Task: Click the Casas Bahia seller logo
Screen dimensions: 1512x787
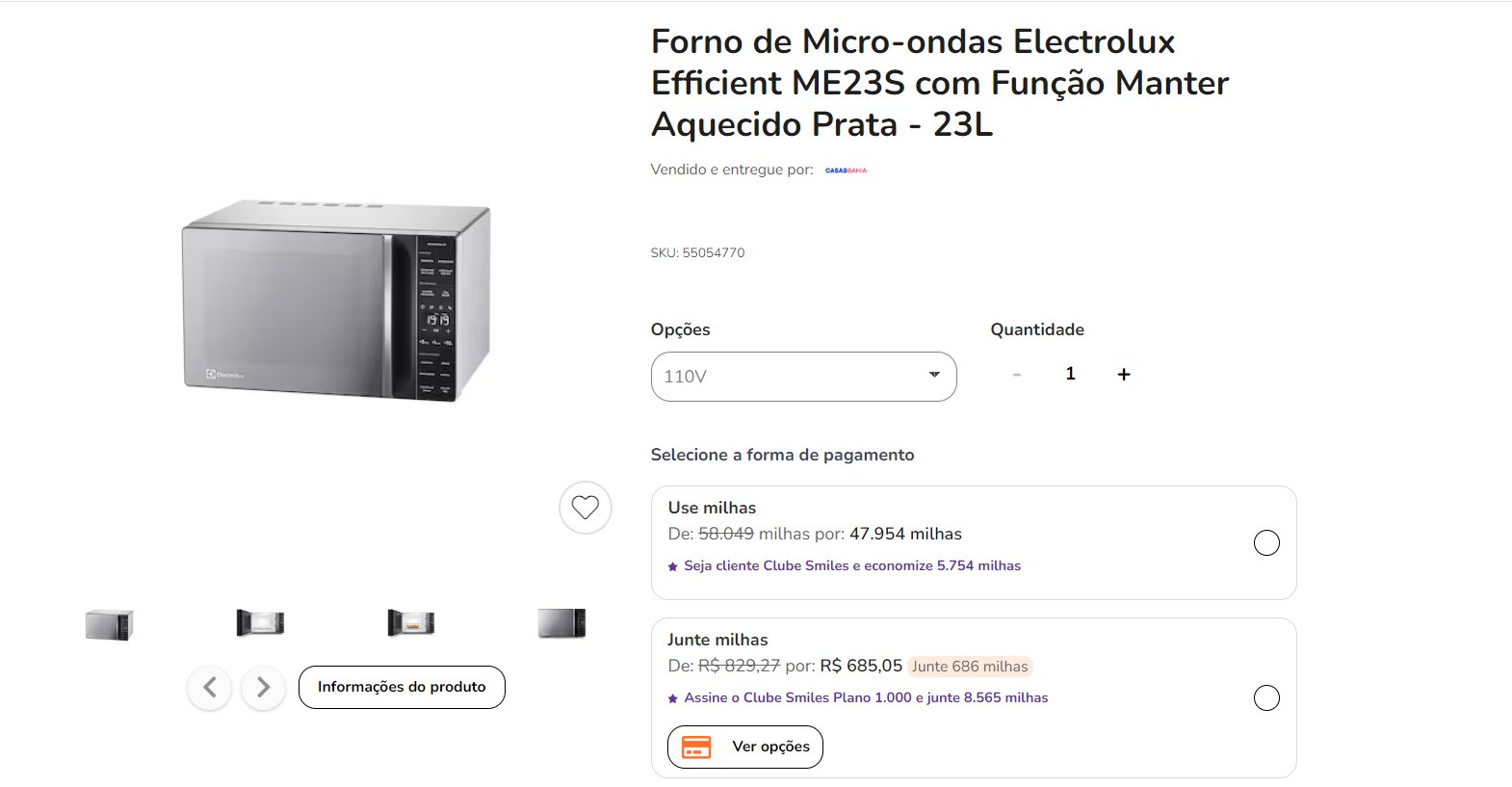Action: 846,171
